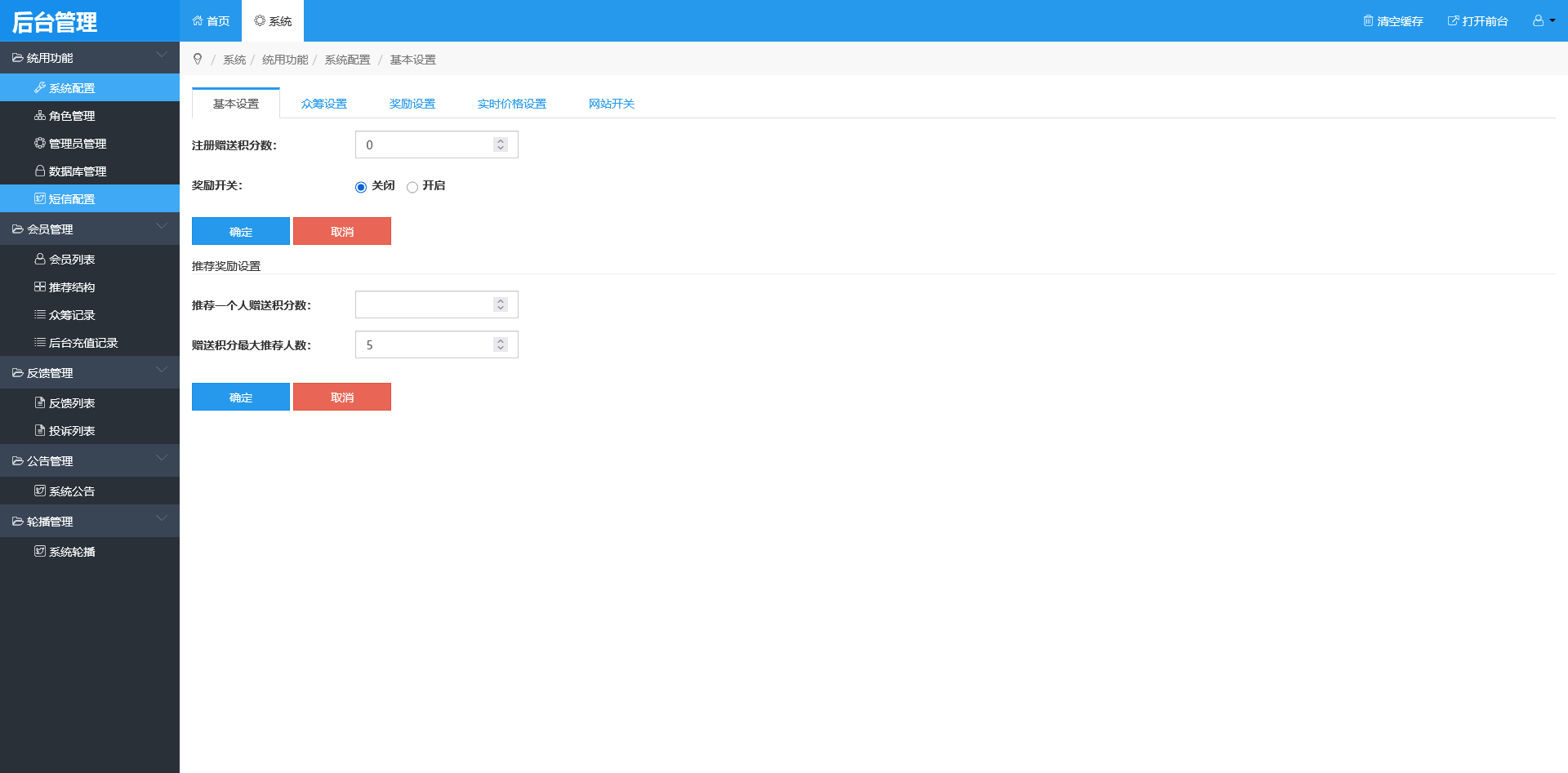The height and width of the screenshot is (773, 1568).
Task: Click the folder icon beside 反馈管理
Action: point(18,373)
